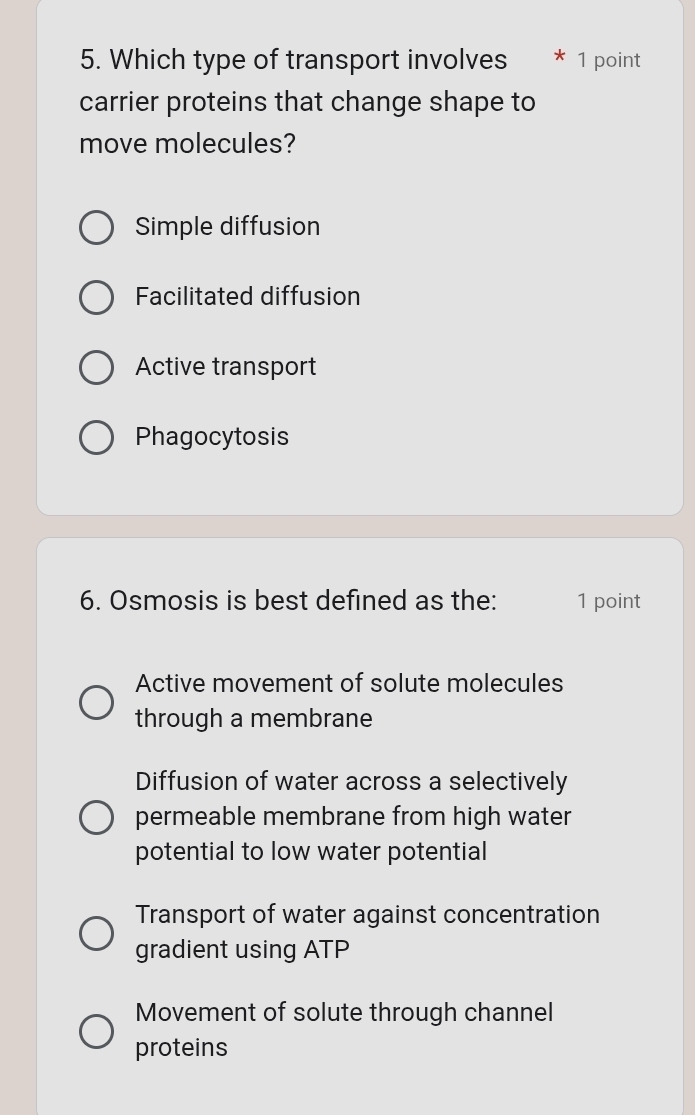This screenshot has width=695, height=1115.
Task: Click the Active transport answer text
Action: (x=225, y=367)
